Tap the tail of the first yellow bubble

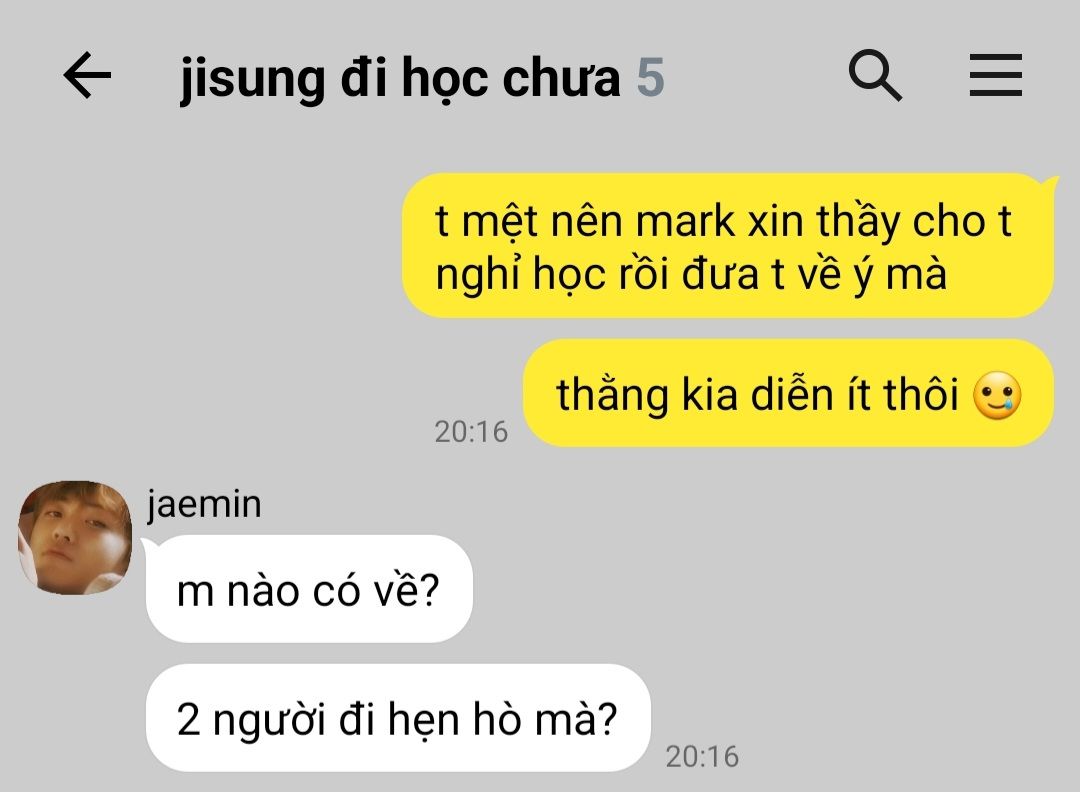click(1050, 182)
